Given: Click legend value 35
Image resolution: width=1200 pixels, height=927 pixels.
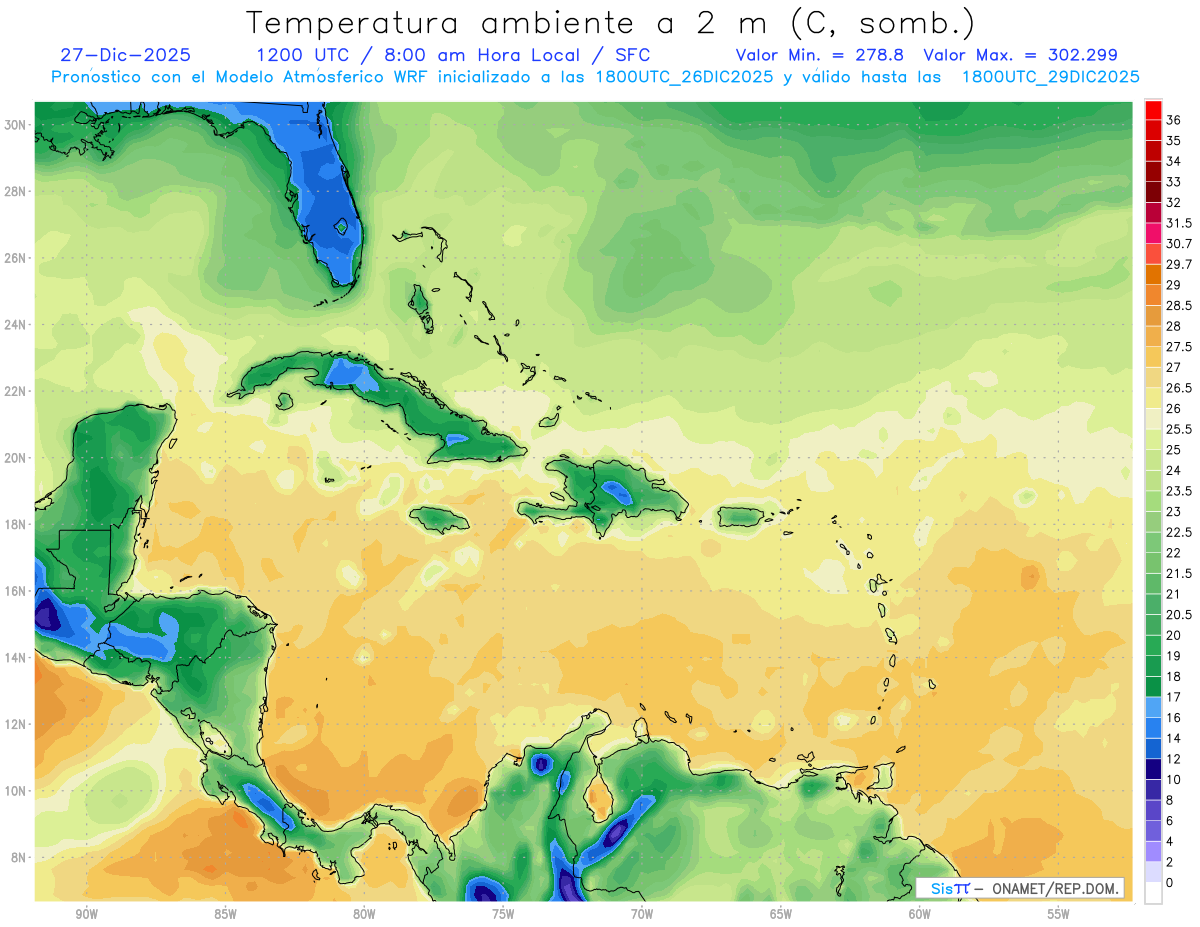Looking at the screenshot, I should pyautogui.click(x=1173, y=141).
